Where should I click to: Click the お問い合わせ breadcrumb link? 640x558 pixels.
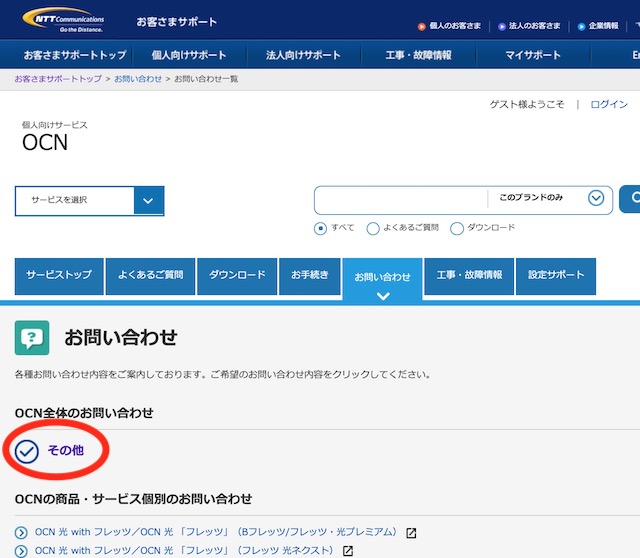coord(138,79)
